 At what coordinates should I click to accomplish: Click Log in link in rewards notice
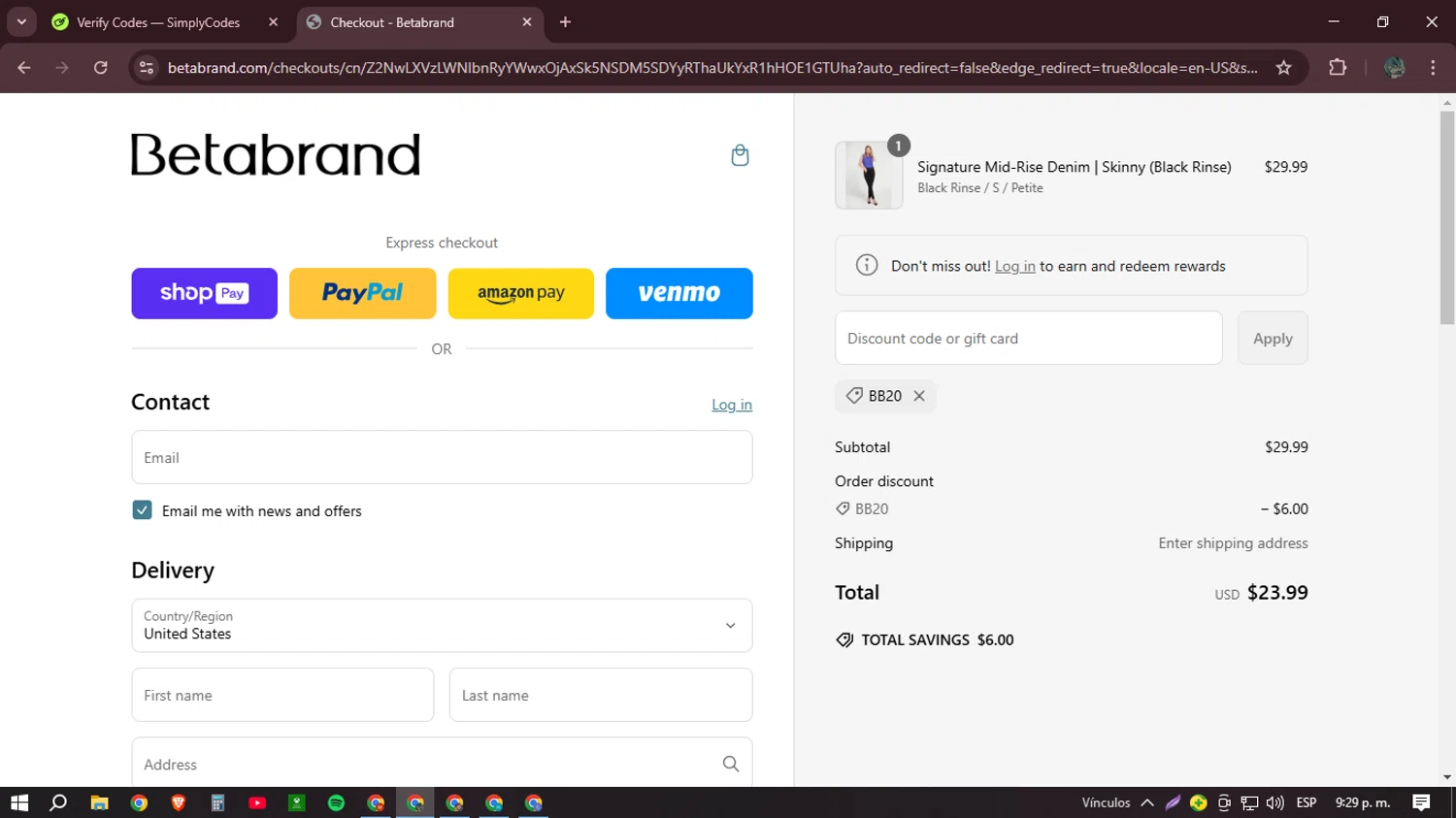[1015, 266]
